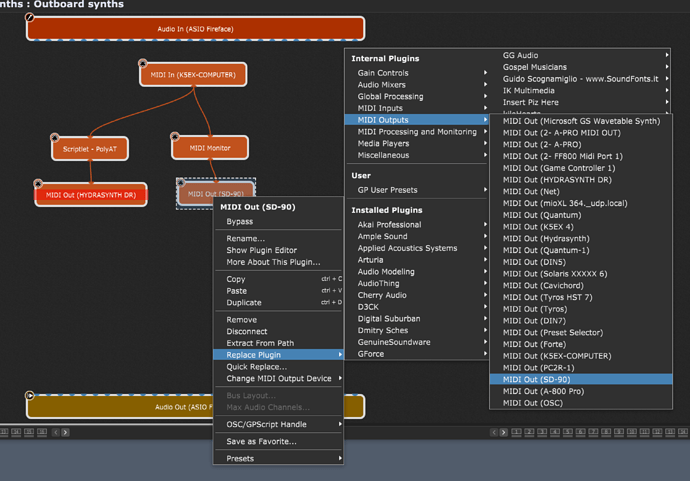The image size is (690, 481).
Task: Click channel indicator 3 in bottom-right strip
Action: [542, 432]
